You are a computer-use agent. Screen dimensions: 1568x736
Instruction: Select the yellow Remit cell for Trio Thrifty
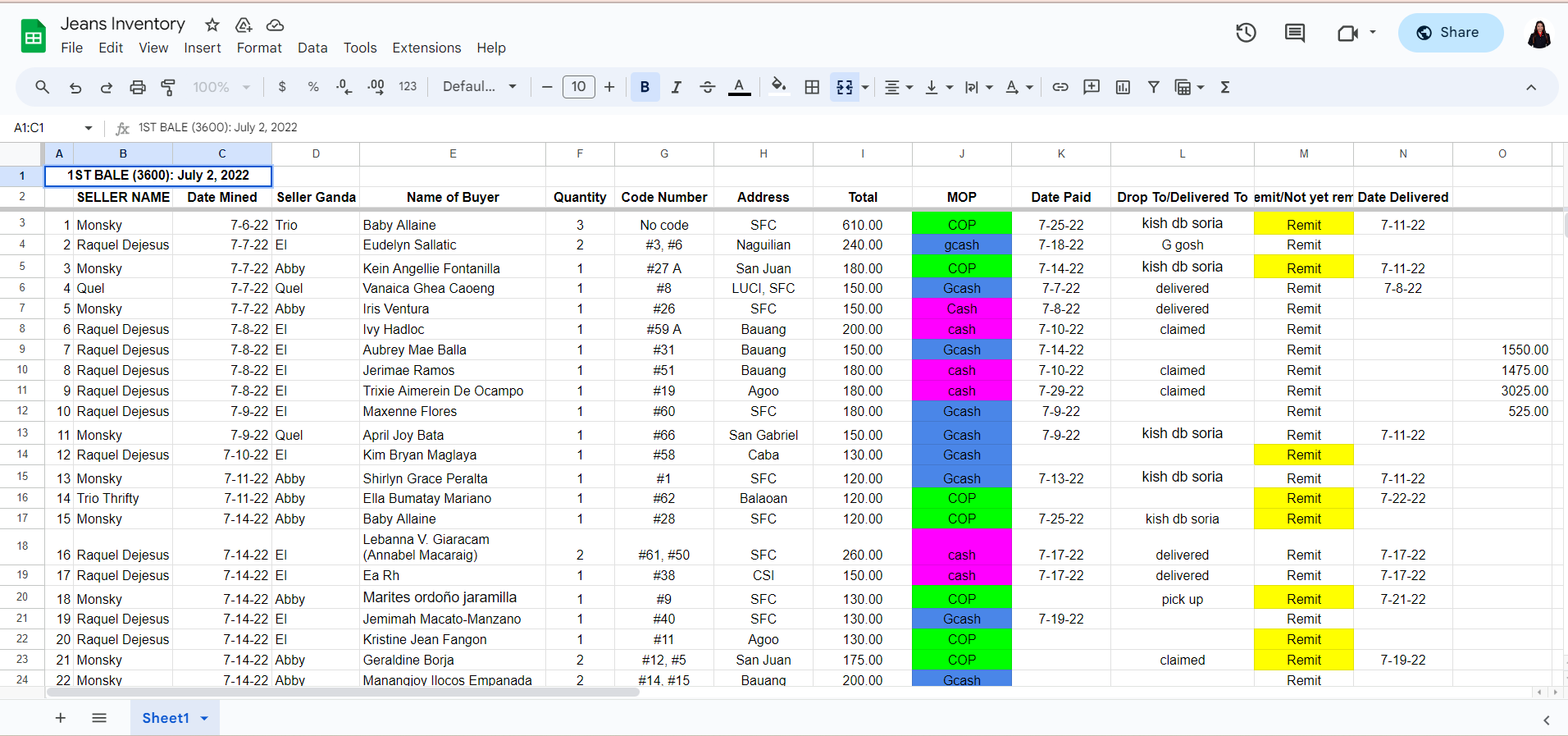1304,498
